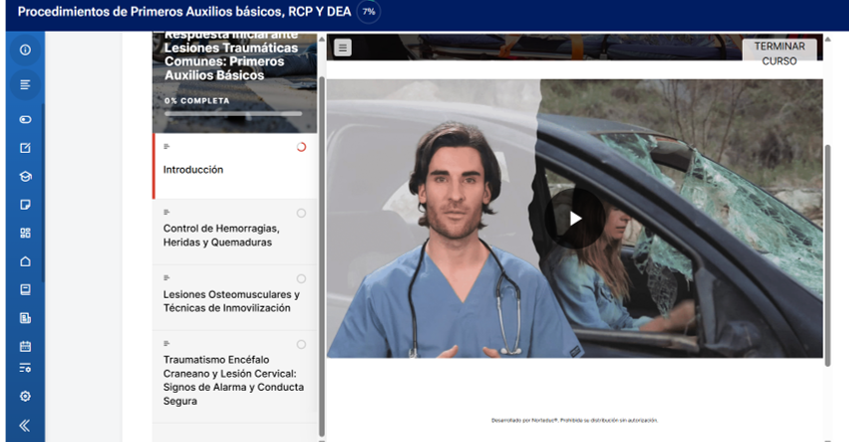This screenshot has height=442, width=849.
Task: Click the home icon in left sidebar
Action: point(25,261)
